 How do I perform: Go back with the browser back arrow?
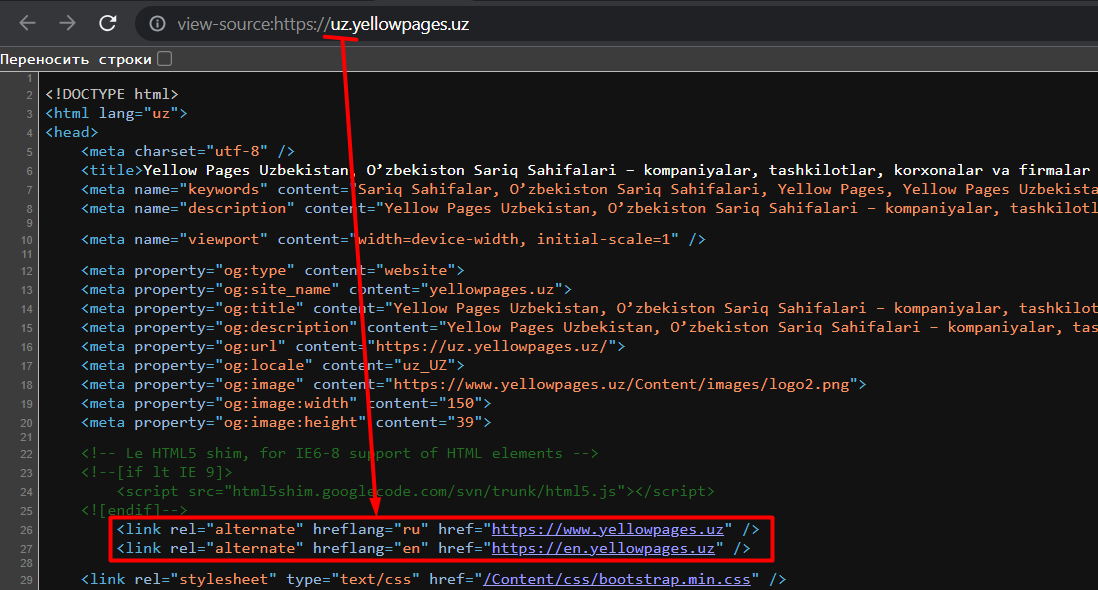click(27, 24)
